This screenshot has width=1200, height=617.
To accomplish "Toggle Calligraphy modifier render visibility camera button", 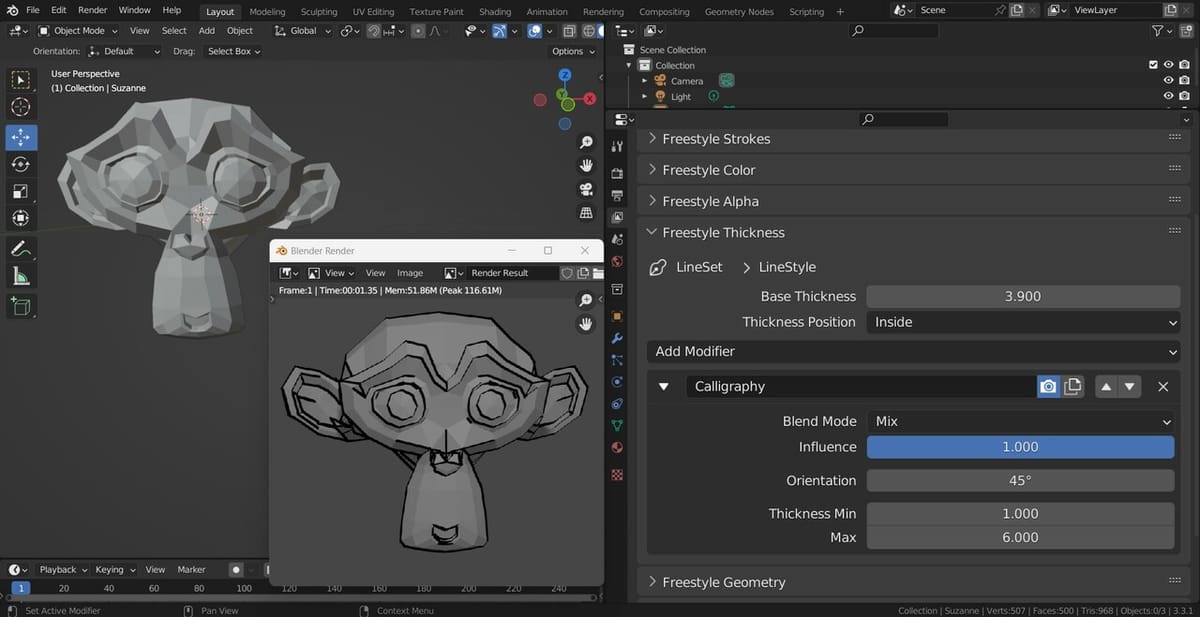I will [1048, 386].
